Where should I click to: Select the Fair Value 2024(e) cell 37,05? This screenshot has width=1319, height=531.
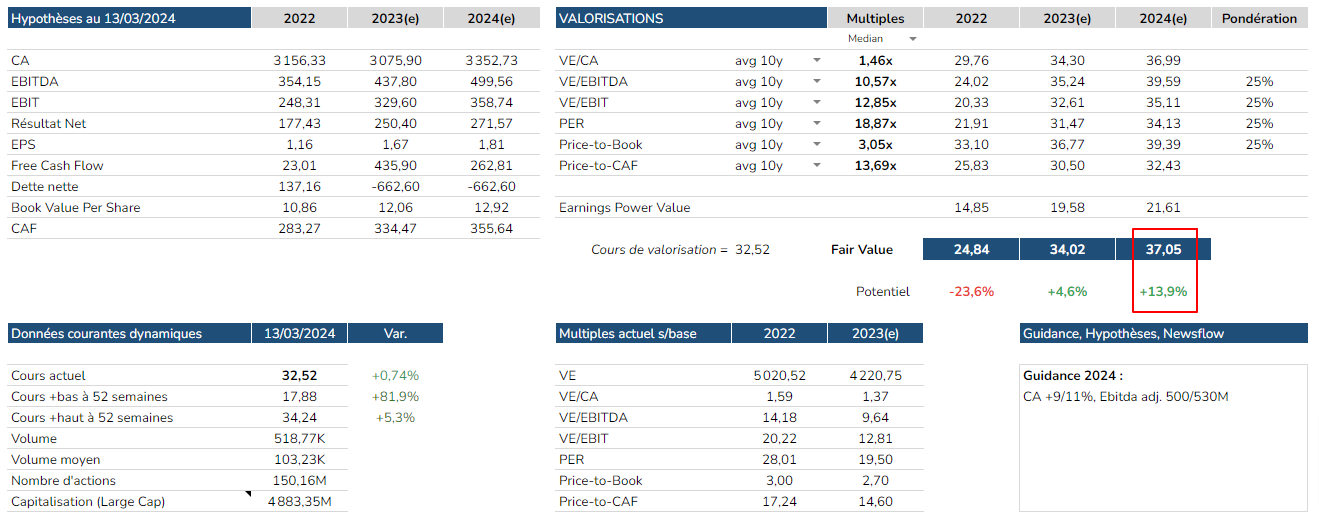pyautogui.click(x=1165, y=250)
